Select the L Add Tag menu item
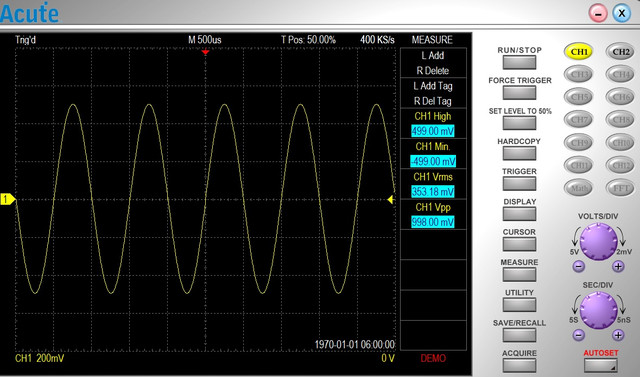The height and width of the screenshot is (377, 640). point(433,86)
